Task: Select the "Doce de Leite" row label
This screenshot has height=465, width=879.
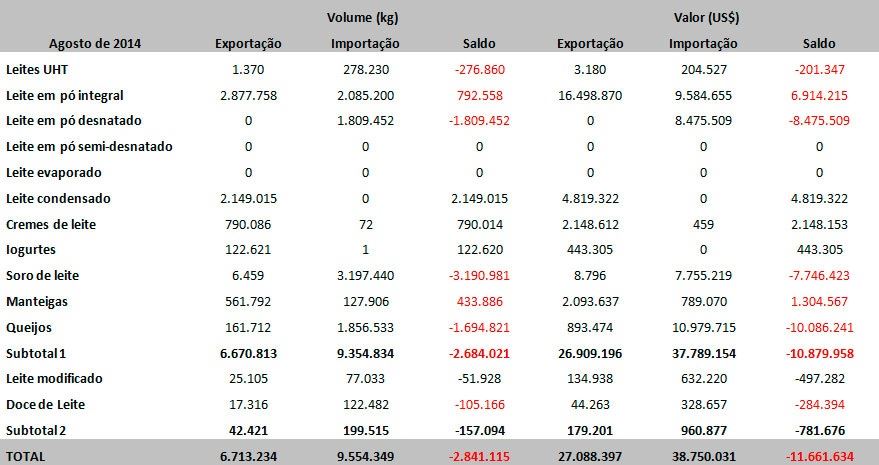Action: coord(45,404)
